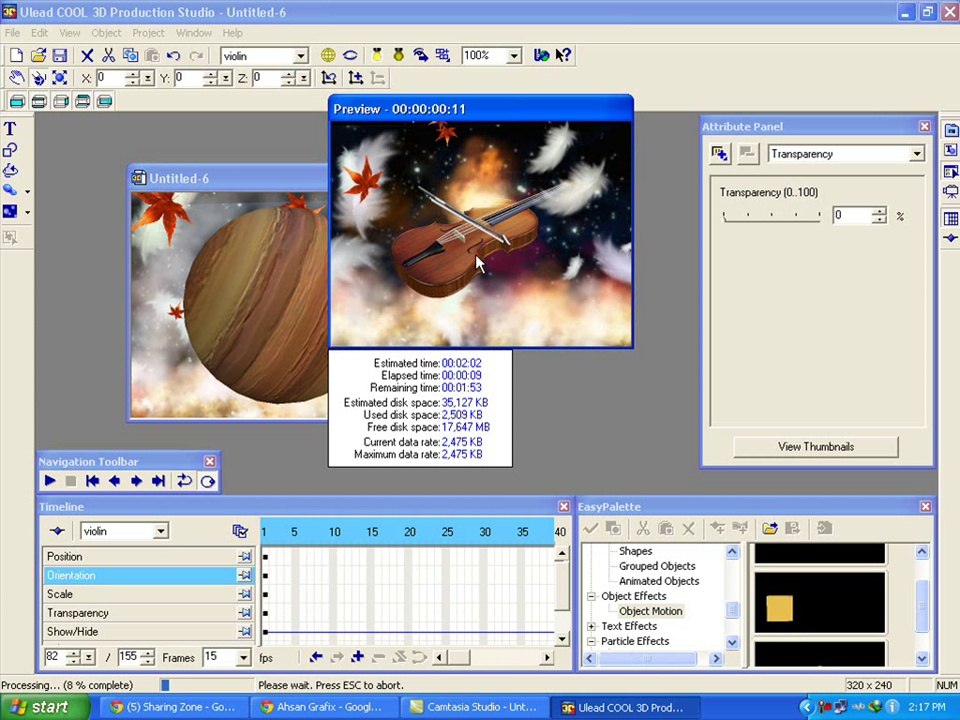The width and height of the screenshot is (960, 720).
Task: Expand the Text Effects tree node
Action: tap(591, 626)
